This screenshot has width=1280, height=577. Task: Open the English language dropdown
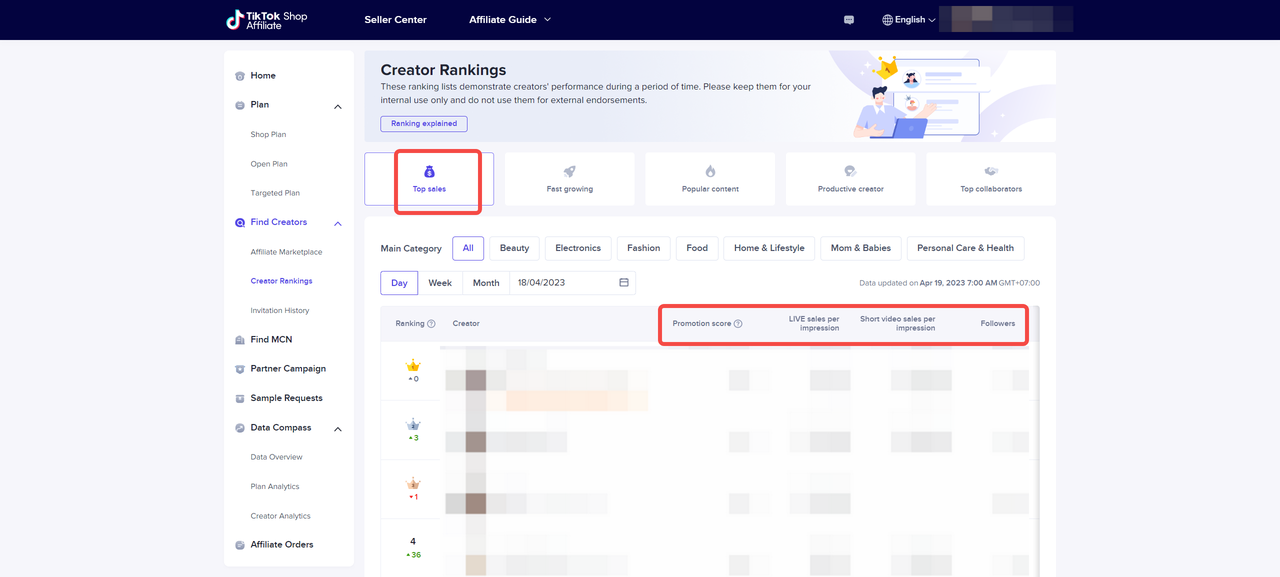point(909,20)
